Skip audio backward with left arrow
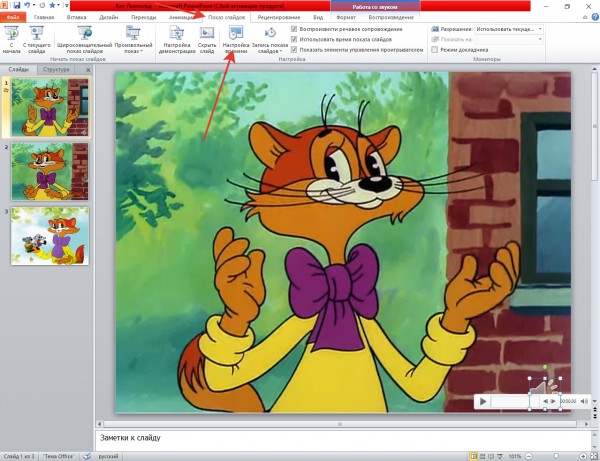Viewport: 600px width, 461px height. pos(545,401)
